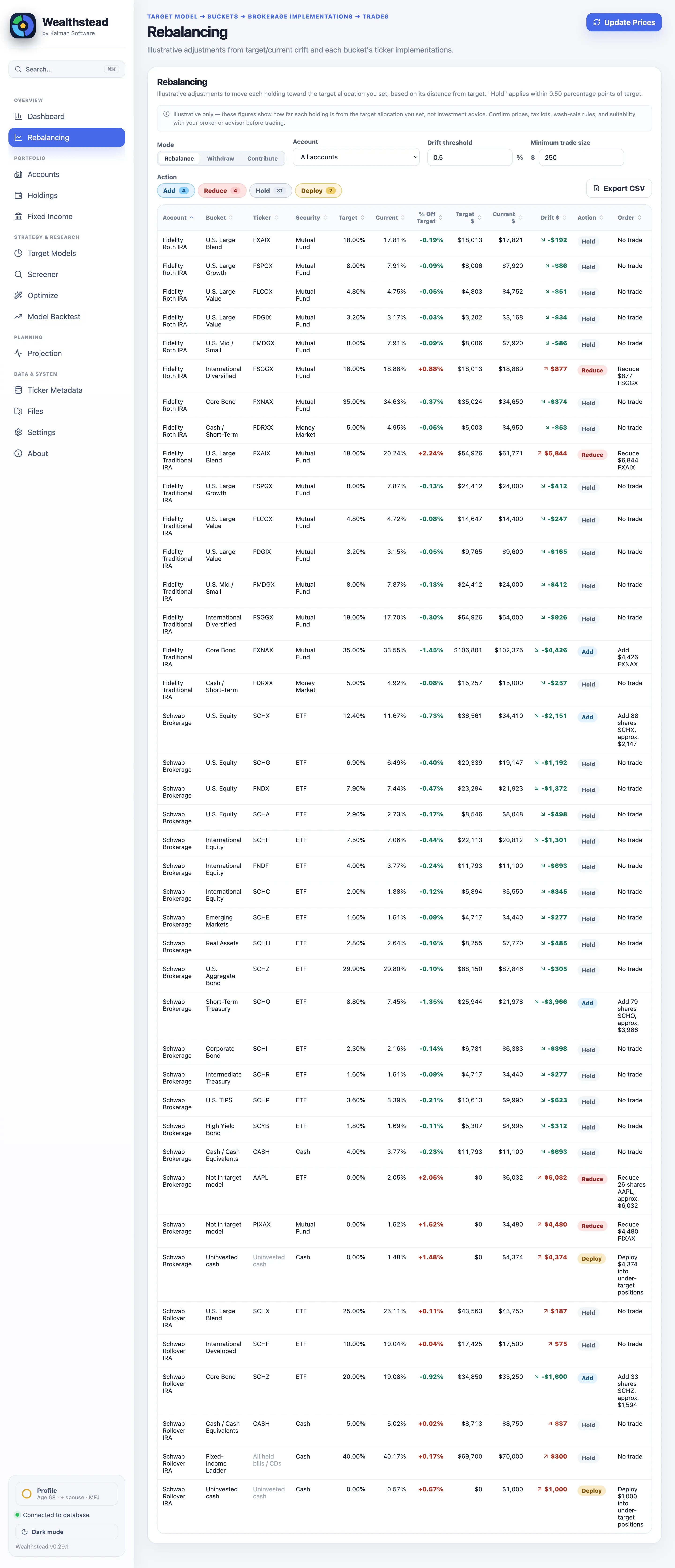Click the Ticker Metadata database icon
The height and width of the screenshot is (1568, 675).
pos(18,390)
